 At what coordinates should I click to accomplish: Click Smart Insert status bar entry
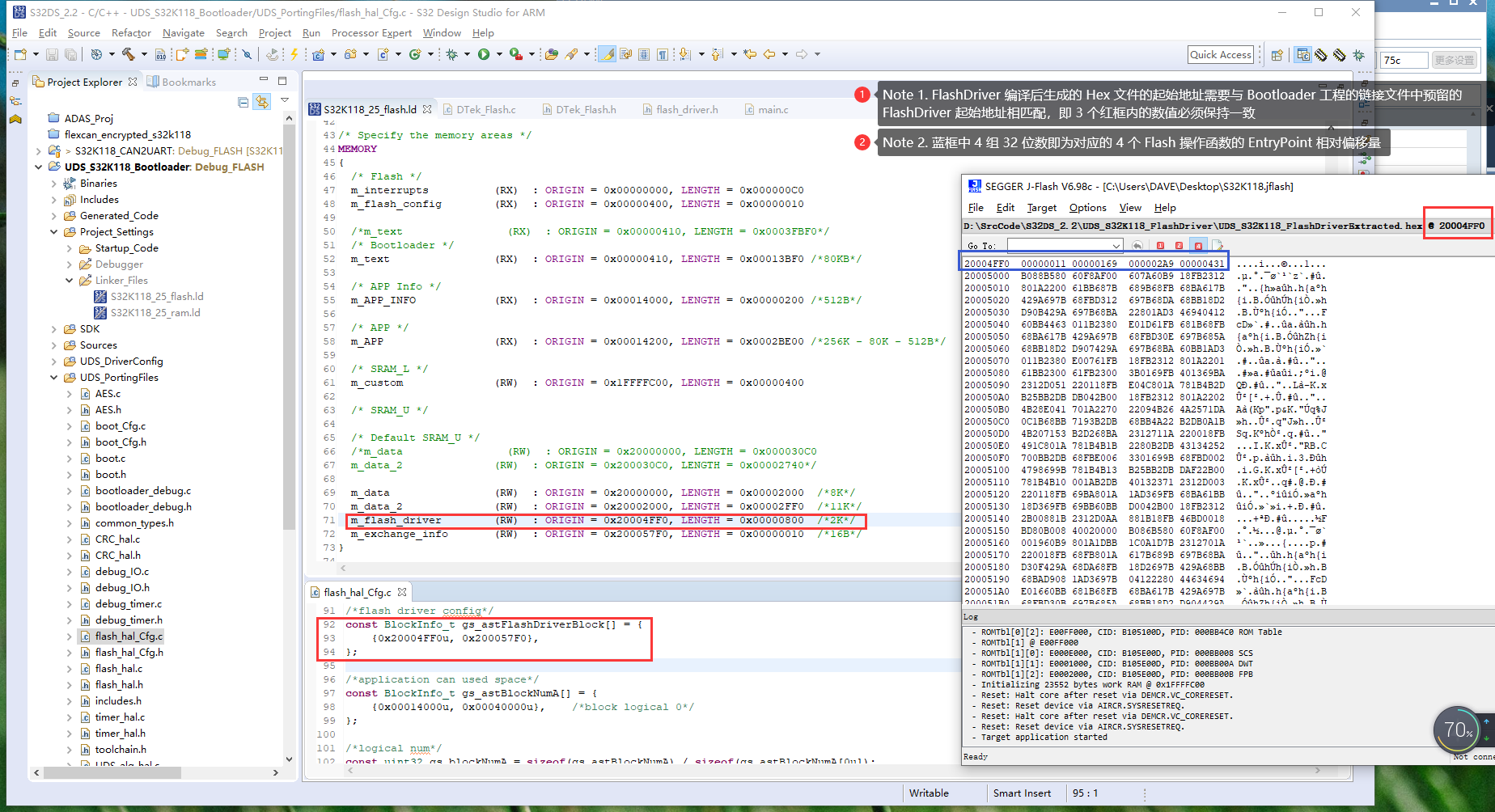tap(1023, 793)
